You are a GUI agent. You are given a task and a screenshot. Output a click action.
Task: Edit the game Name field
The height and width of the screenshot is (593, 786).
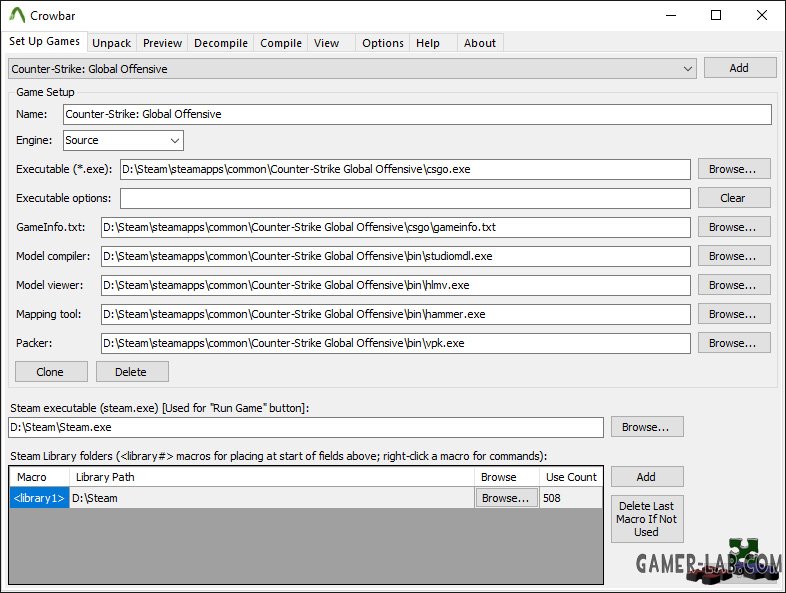click(x=417, y=114)
